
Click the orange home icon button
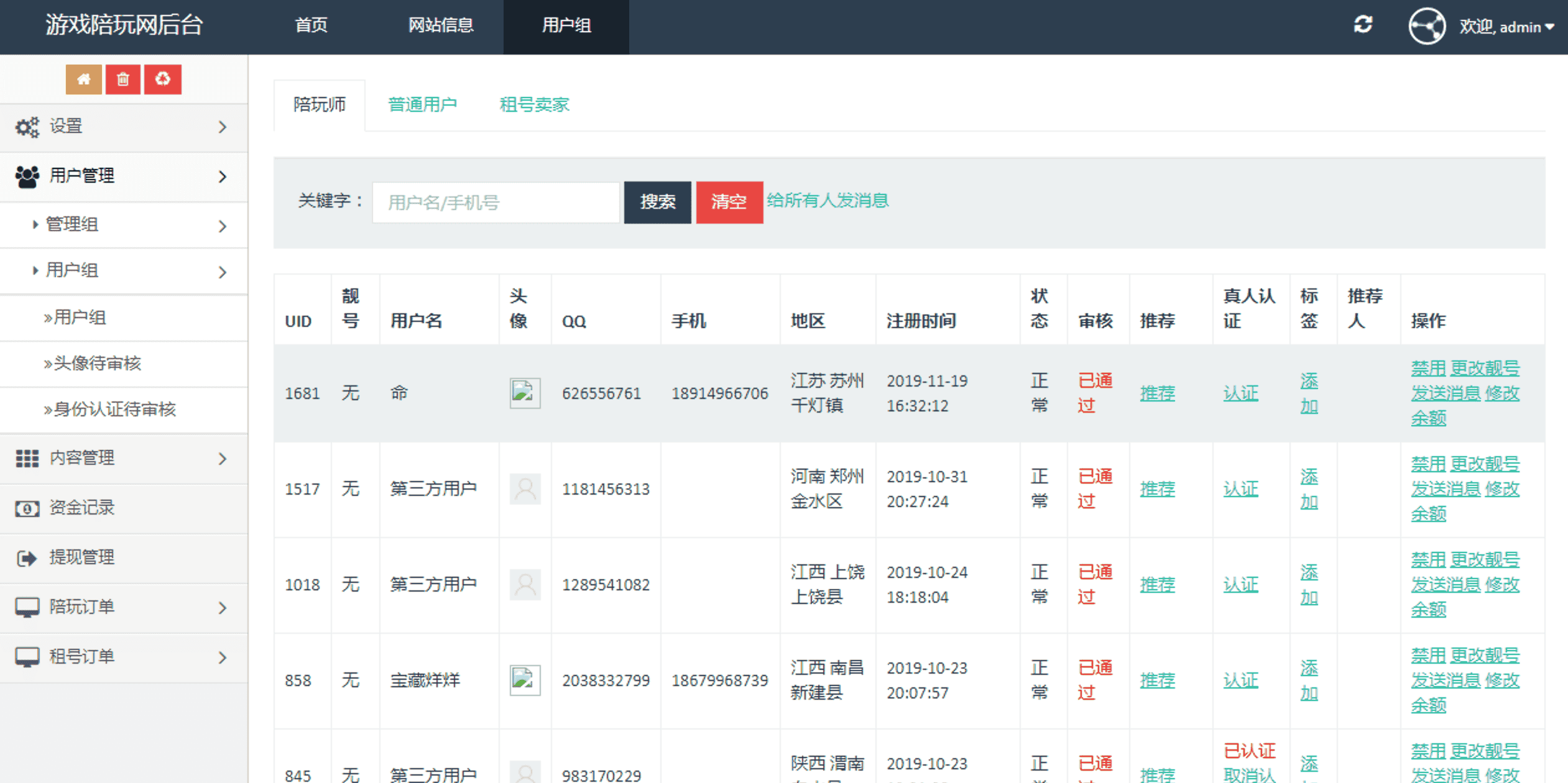(x=83, y=79)
